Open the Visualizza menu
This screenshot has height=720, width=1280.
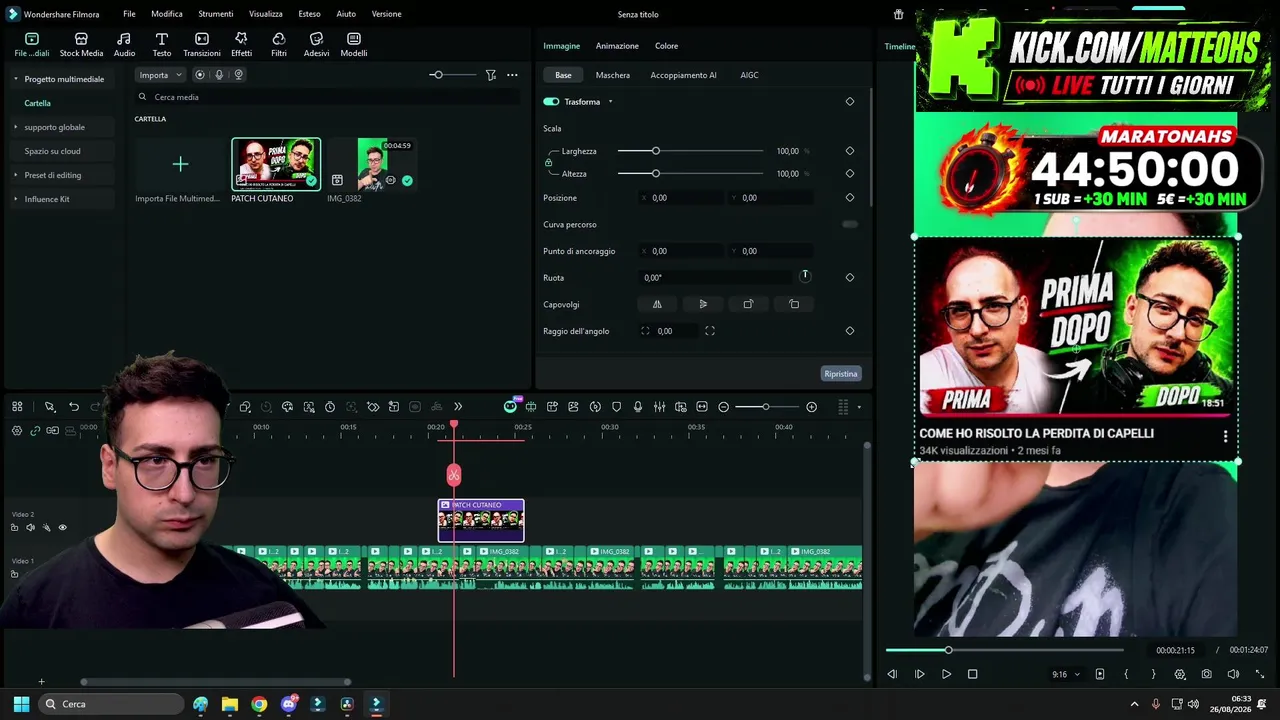(266, 14)
